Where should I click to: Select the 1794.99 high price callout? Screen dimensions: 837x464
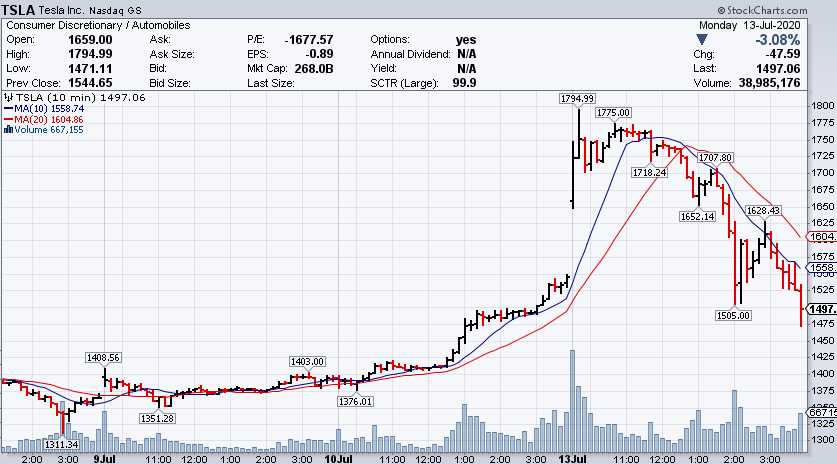coord(577,98)
